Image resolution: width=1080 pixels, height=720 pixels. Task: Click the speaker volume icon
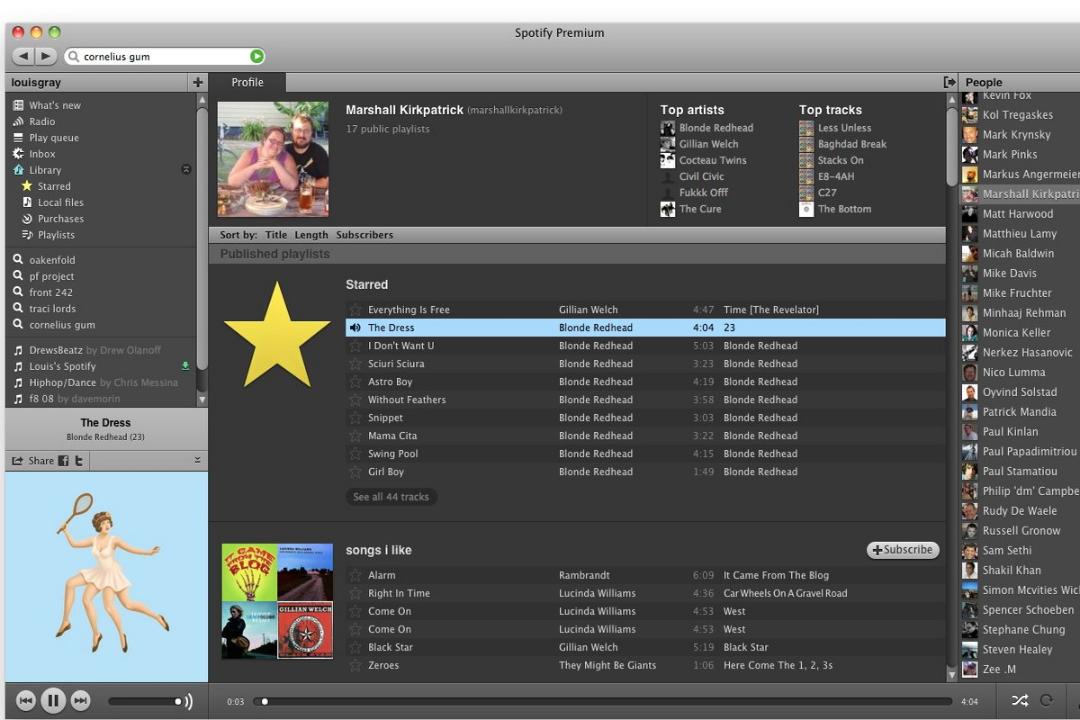click(x=189, y=701)
